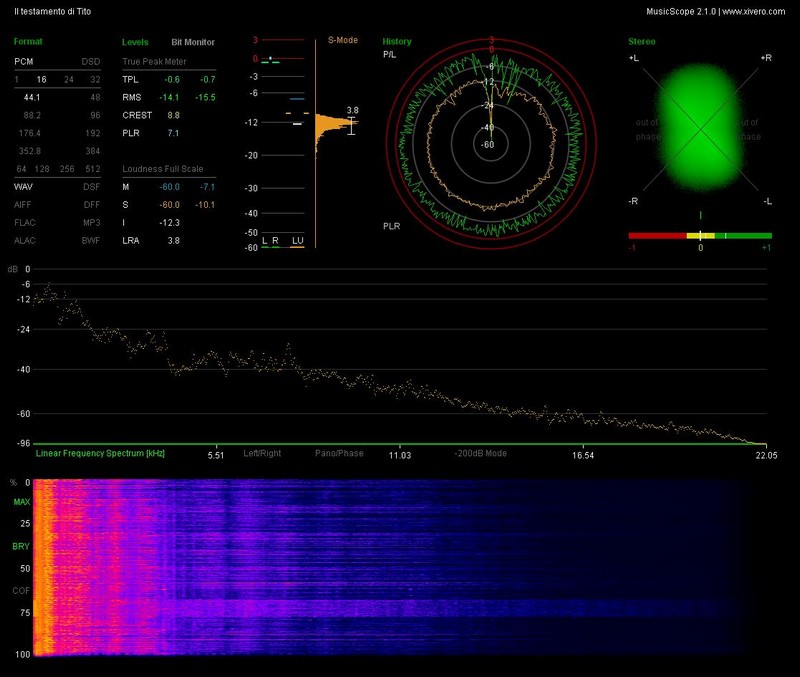
Task: Select BRY spectrogram color mode
Action: pos(21,546)
